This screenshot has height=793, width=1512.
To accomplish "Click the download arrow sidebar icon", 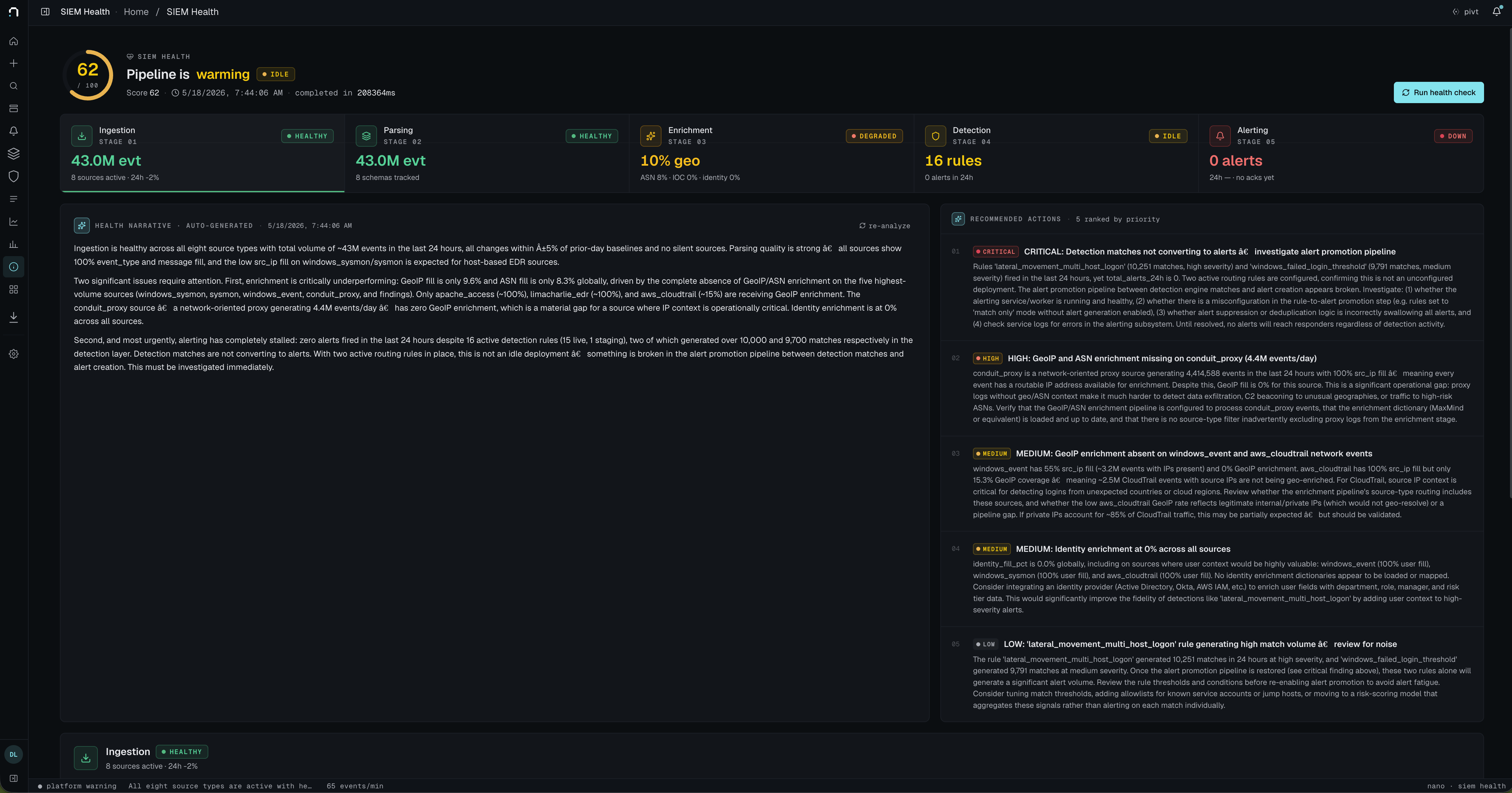I will tap(14, 318).
